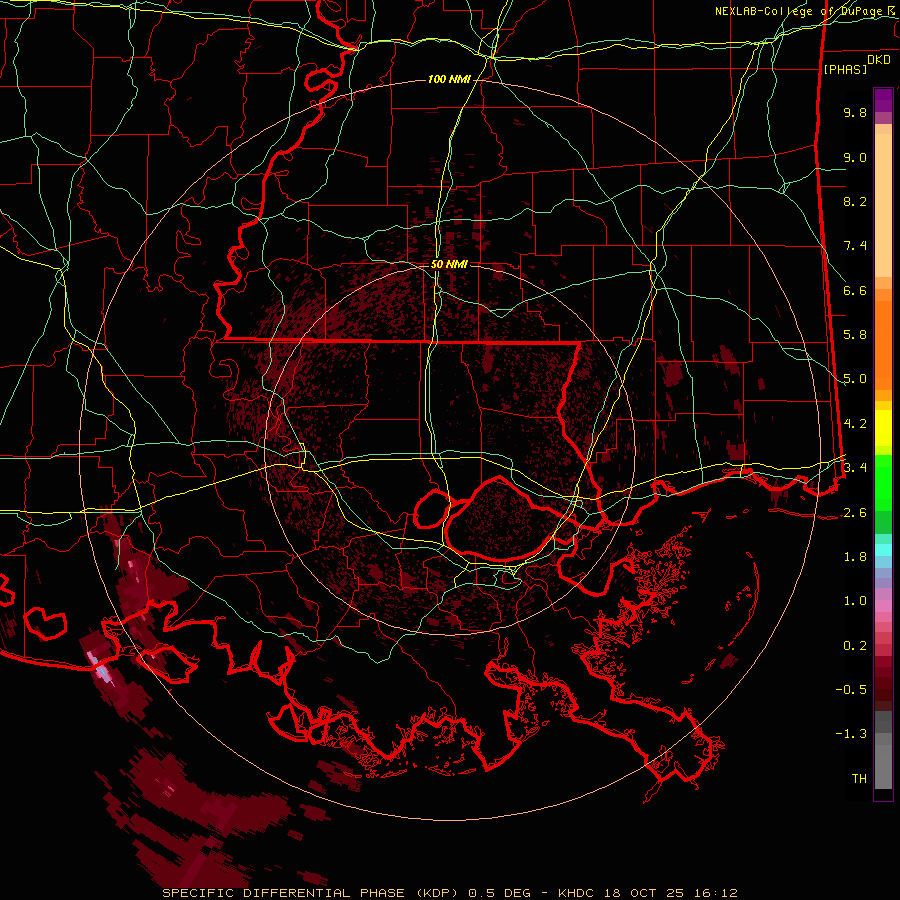Click the 5.8 value on the scale
900x900 pixels.
click(x=855, y=335)
